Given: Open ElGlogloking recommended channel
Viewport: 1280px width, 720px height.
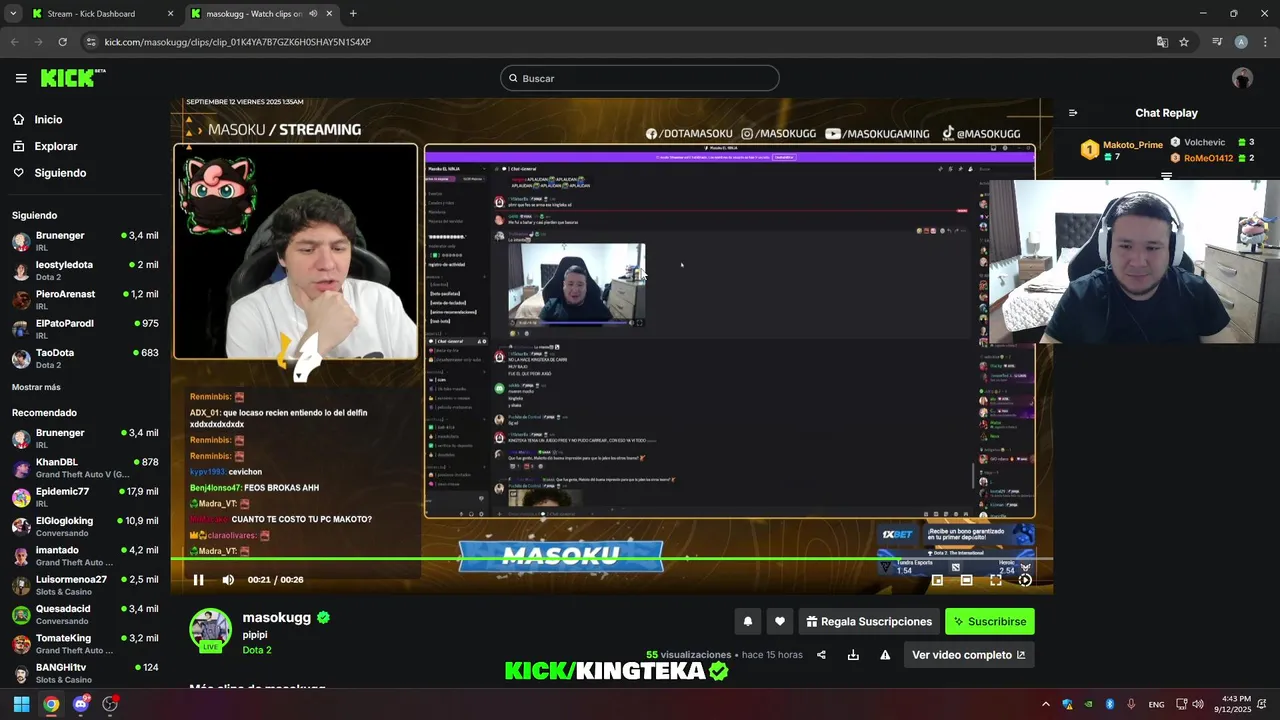Looking at the screenshot, I should point(85,527).
